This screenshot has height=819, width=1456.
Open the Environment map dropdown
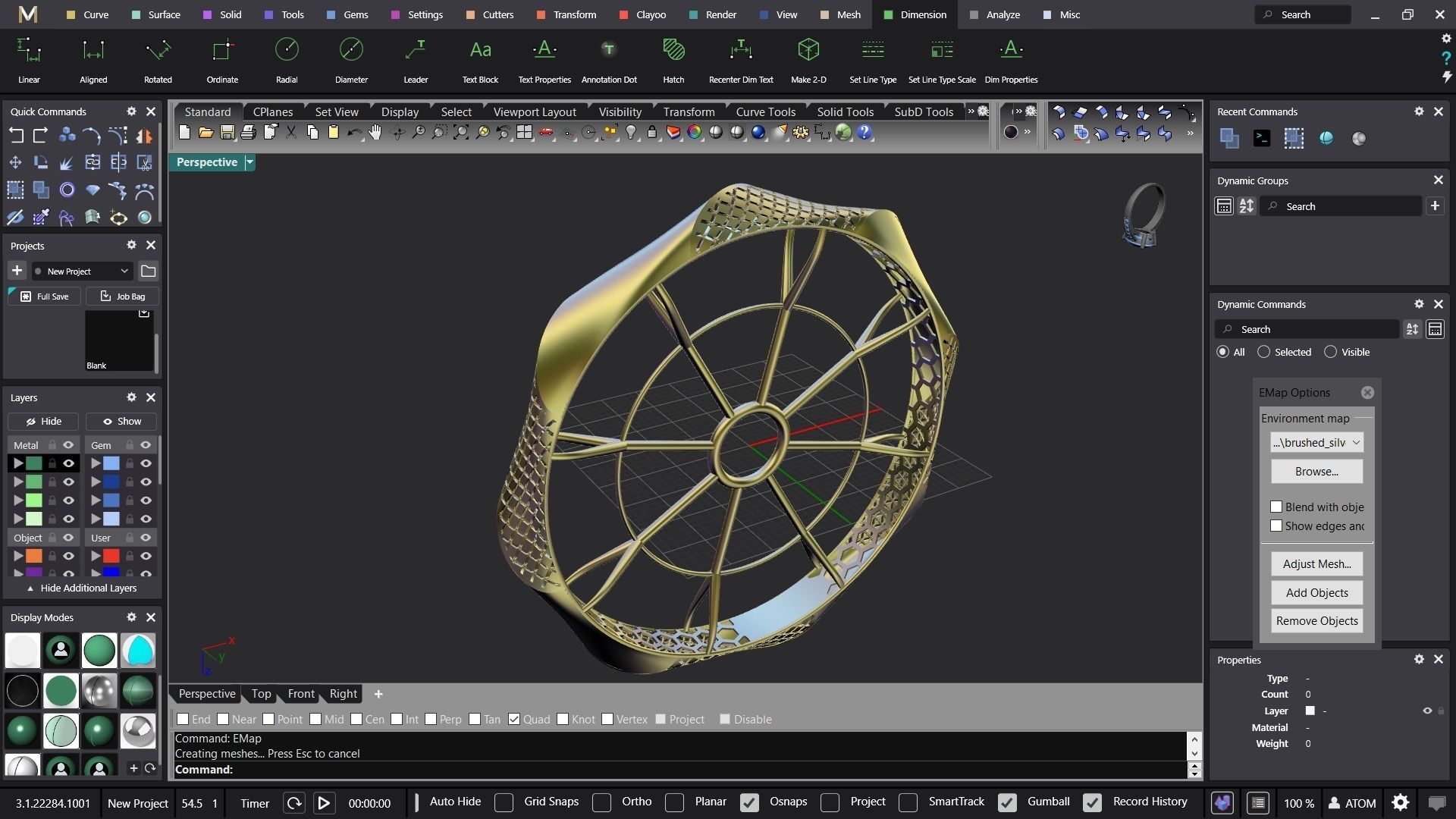click(1316, 443)
